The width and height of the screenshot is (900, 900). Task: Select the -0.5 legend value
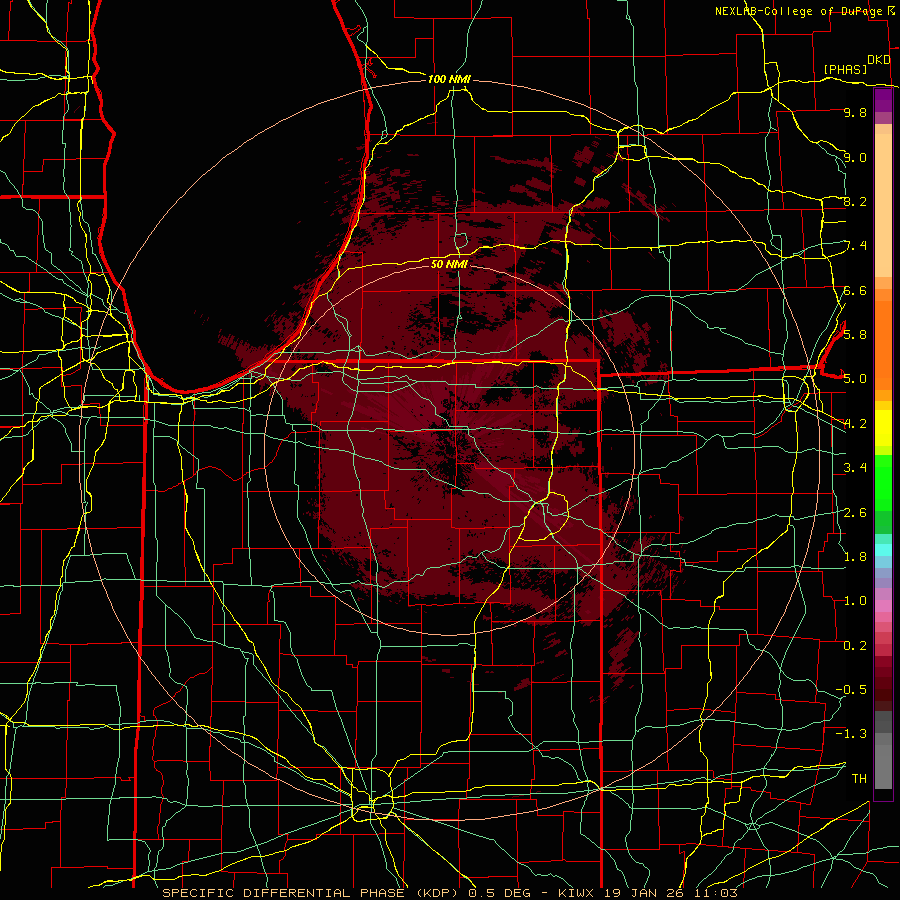(851, 689)
